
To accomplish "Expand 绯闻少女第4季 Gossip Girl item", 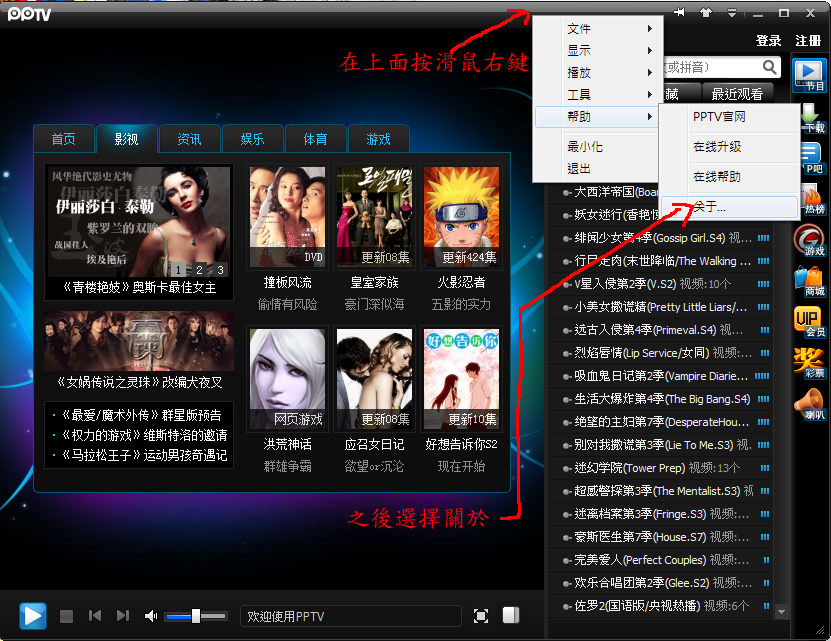I will 660,238.
